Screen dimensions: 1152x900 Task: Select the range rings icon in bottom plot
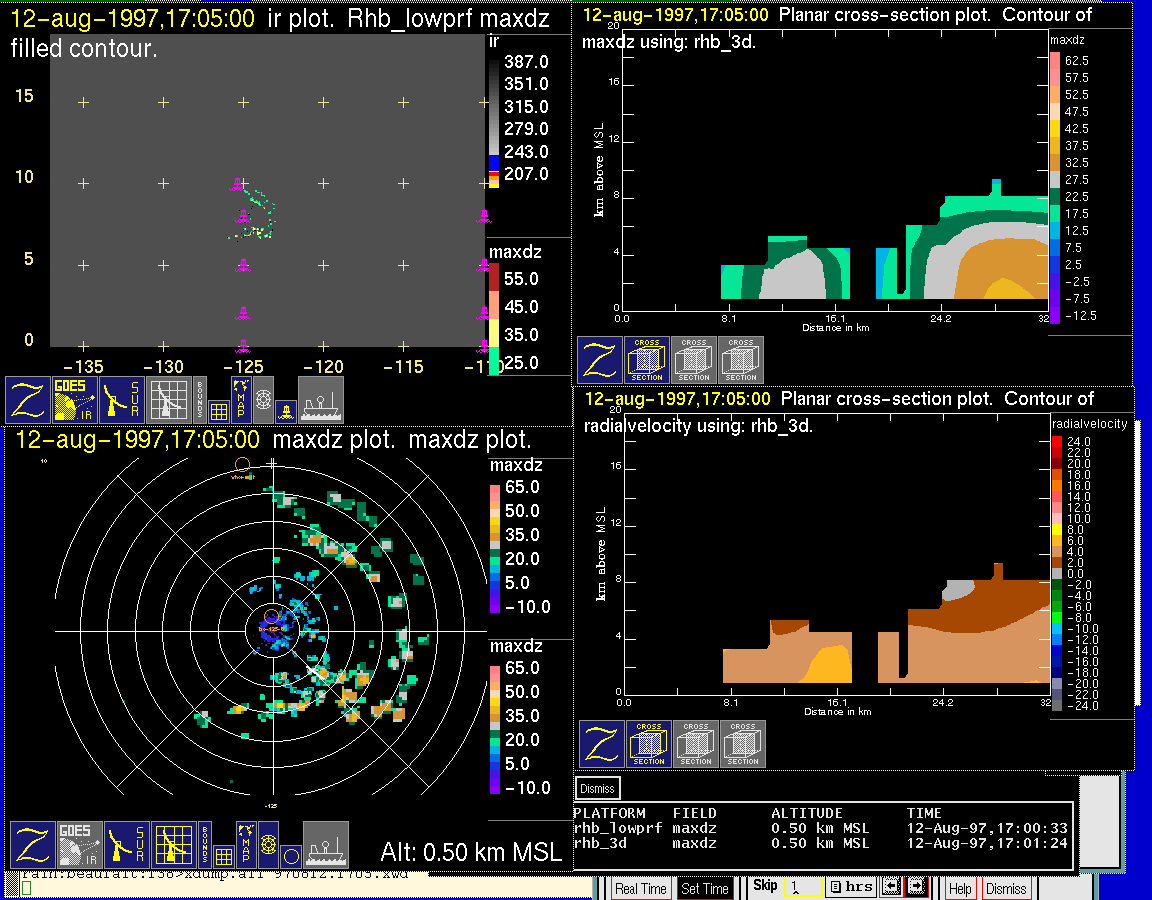click(267, 845)
